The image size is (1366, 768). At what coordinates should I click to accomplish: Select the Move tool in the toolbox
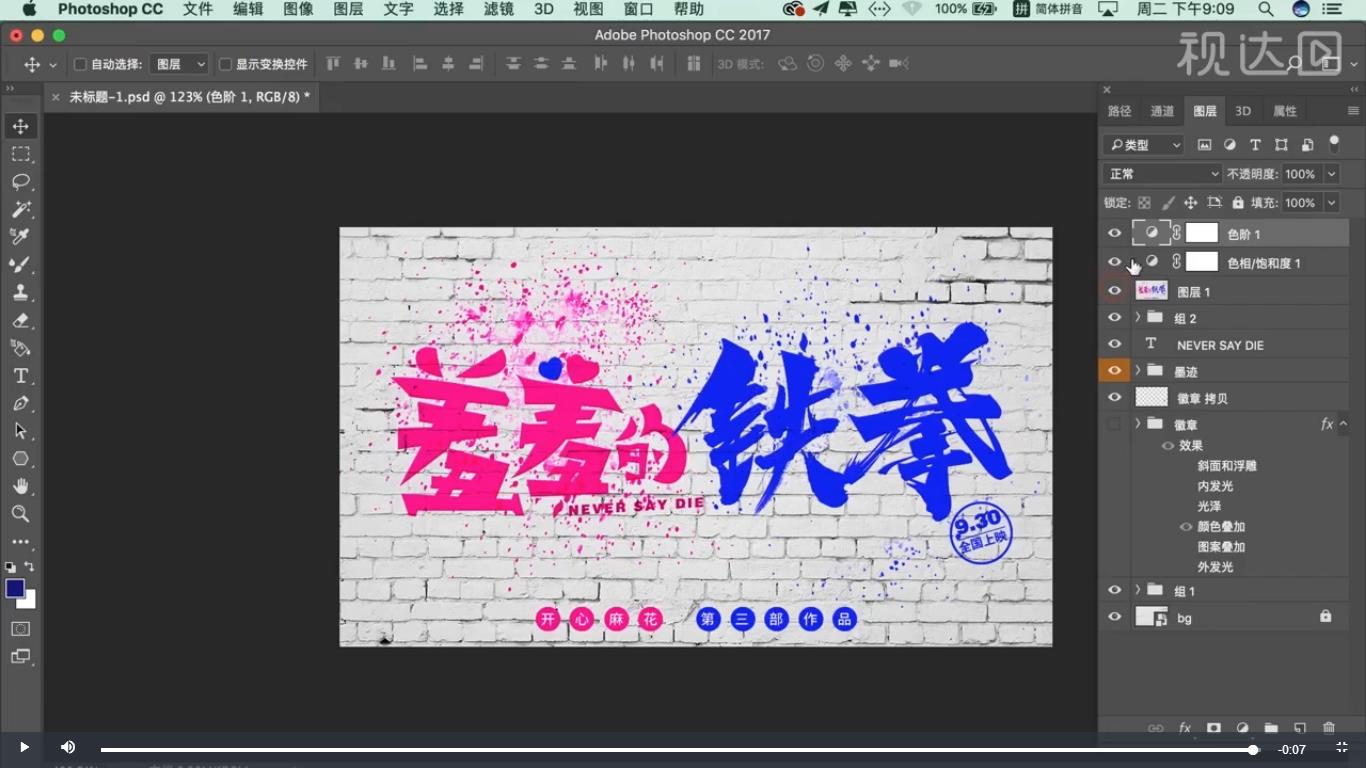pyautogui.click(x=20, y=126)
